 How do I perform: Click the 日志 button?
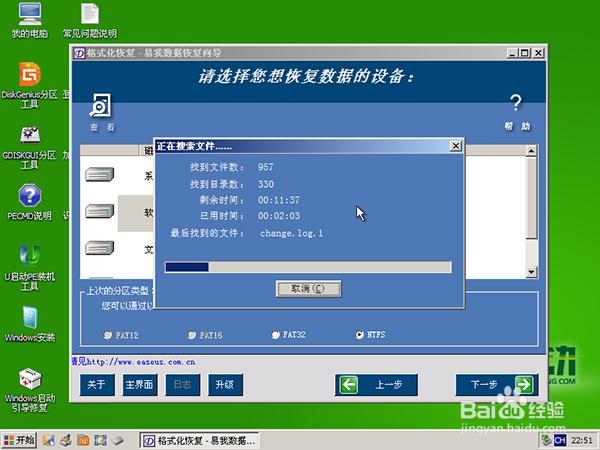coord(183,385)
